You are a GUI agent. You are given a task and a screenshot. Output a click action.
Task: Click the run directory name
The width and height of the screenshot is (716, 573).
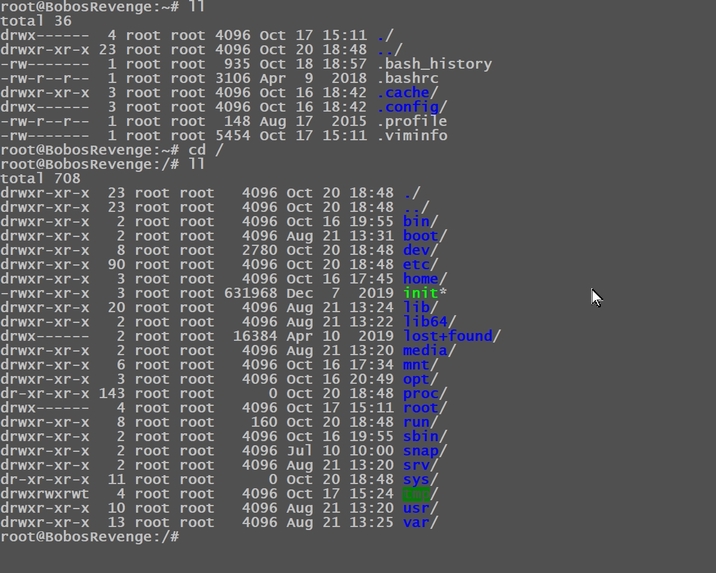click(x=416, y=422)
